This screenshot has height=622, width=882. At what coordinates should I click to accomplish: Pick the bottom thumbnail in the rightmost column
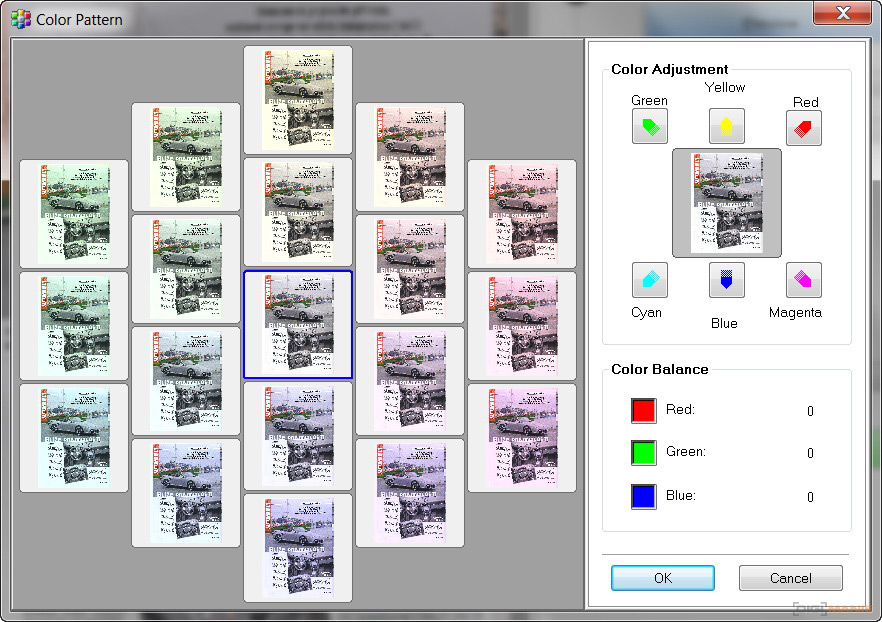coord(522,437)
